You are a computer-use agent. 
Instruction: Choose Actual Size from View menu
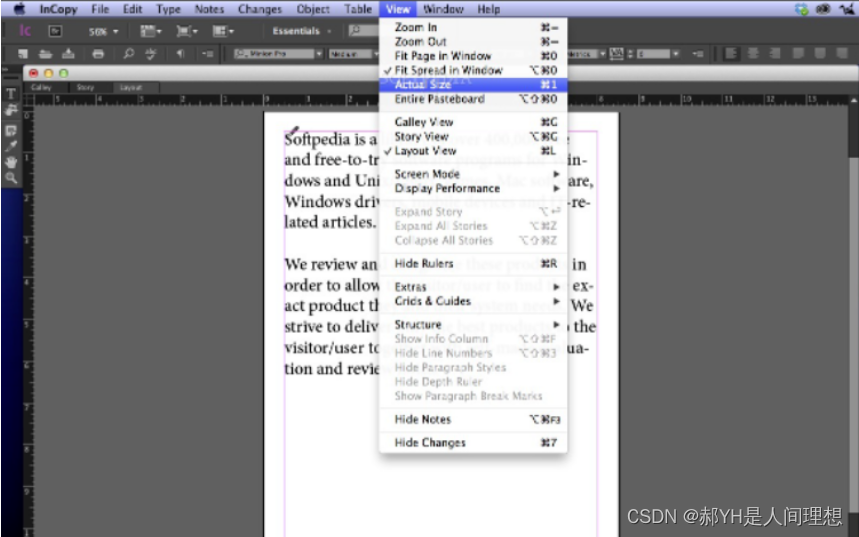point(473,84)
